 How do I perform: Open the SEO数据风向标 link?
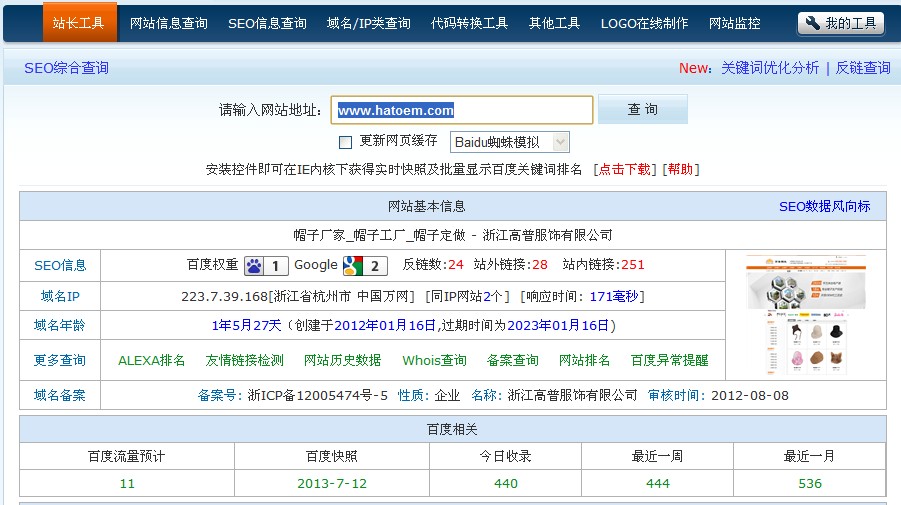pos(824,206)
